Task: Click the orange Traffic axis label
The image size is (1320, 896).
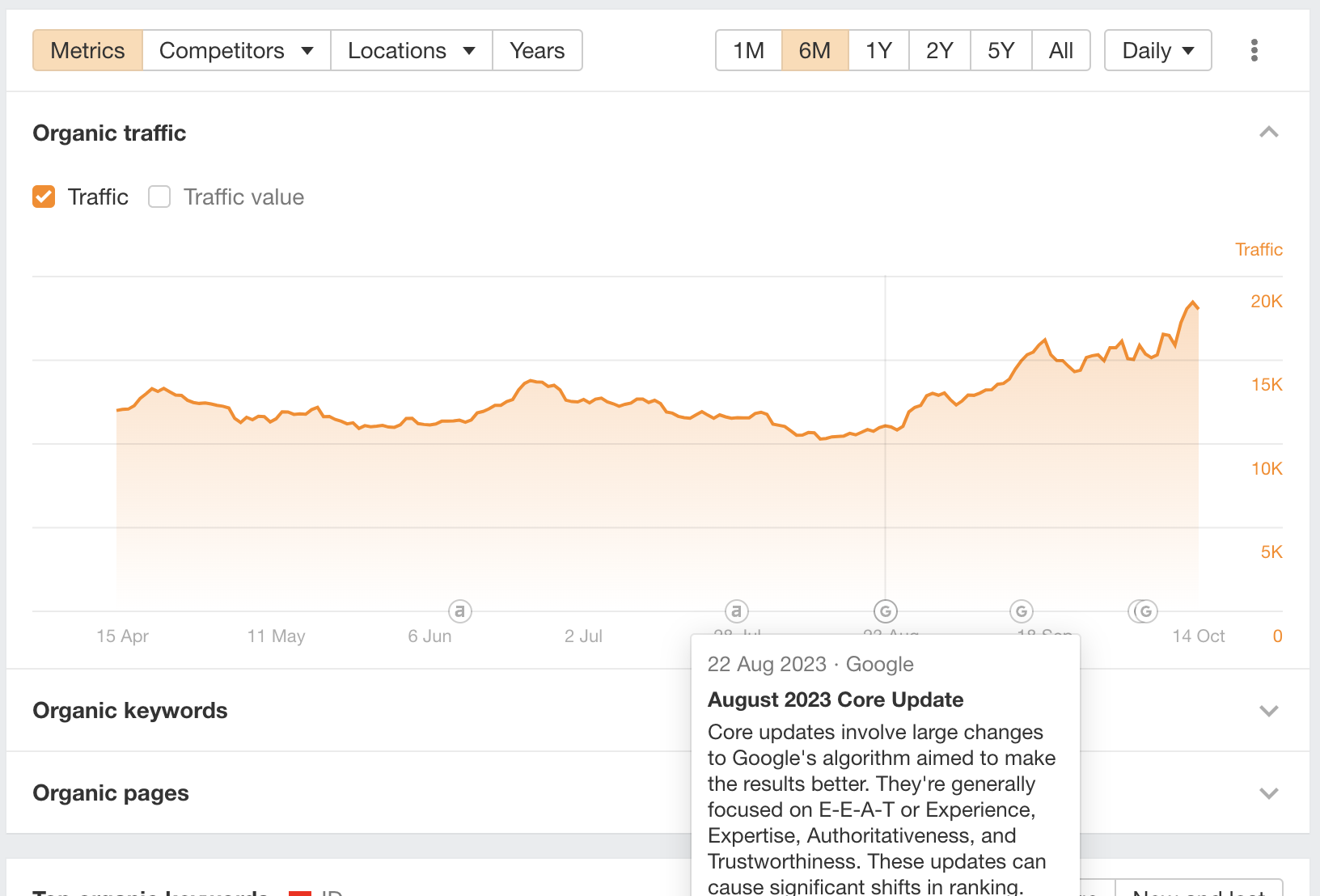Action: tap(1259, 249)
